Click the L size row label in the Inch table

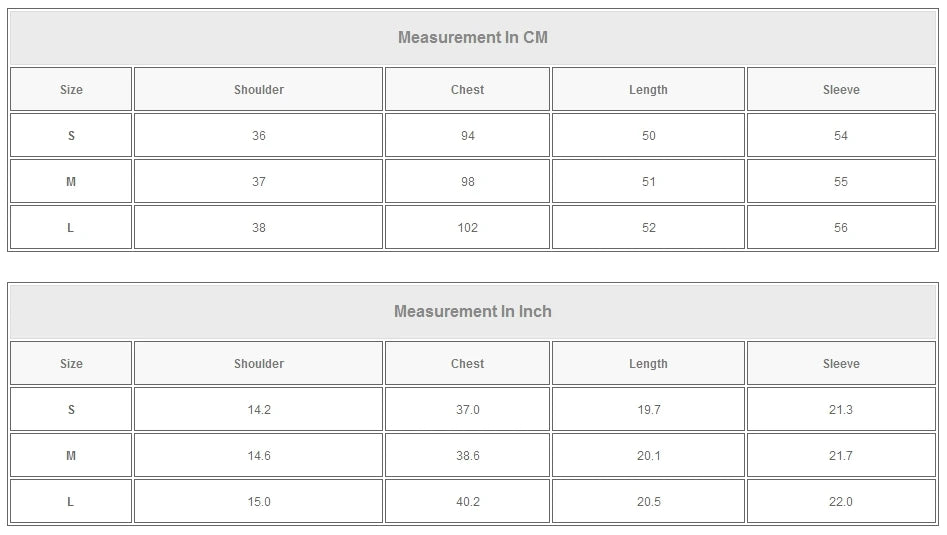(x=71, y=502)
